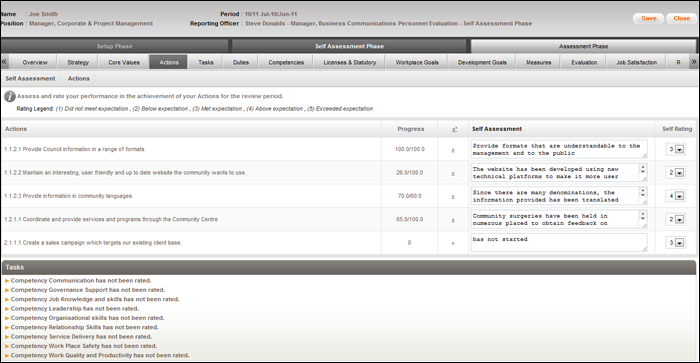Click scrollbar of community surgeries field
Viewport: 700px width, 363px height.
pos(643,217)
